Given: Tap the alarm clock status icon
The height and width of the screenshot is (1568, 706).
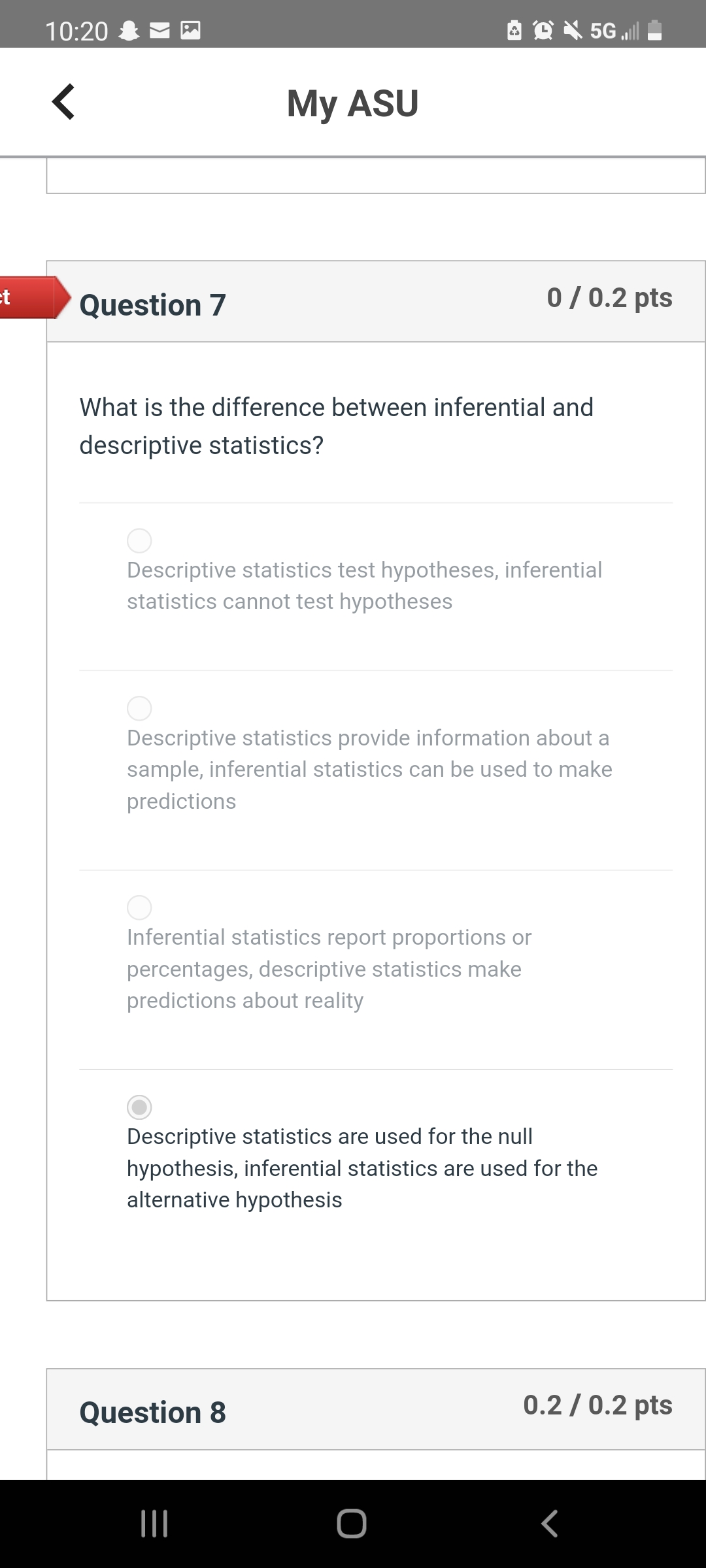Looking at the screenshot, I should (543, 30).
